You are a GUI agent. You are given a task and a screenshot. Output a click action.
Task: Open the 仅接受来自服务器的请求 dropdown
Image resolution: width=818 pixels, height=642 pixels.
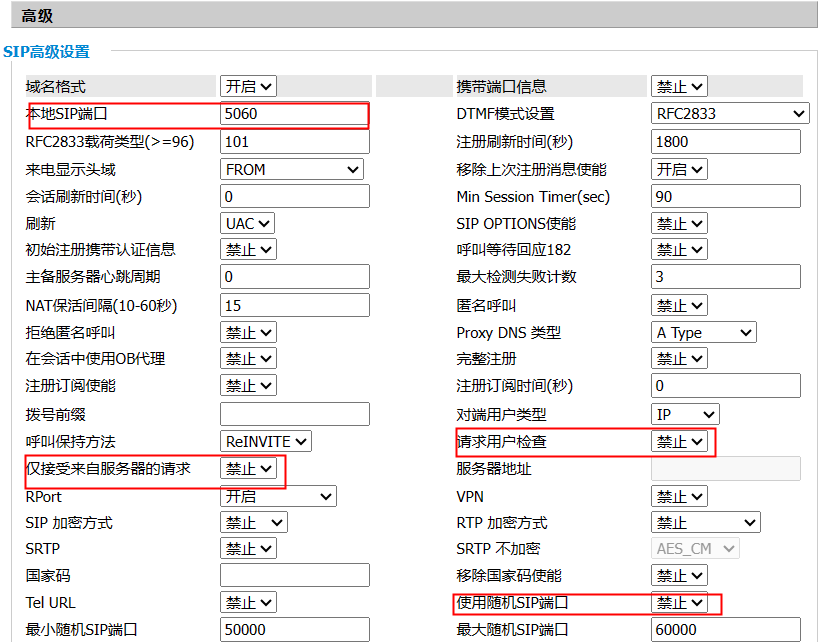[248, 468]
